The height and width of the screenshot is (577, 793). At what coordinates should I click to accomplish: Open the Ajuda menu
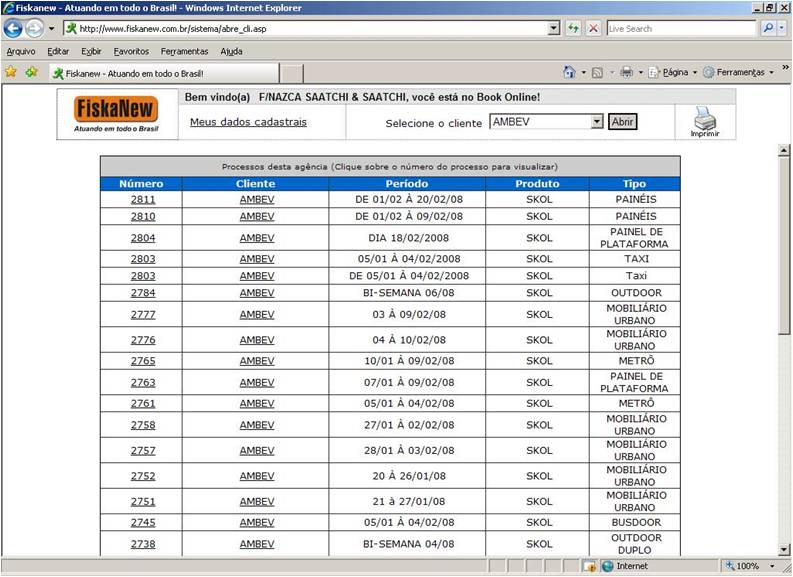pos(231,52)
